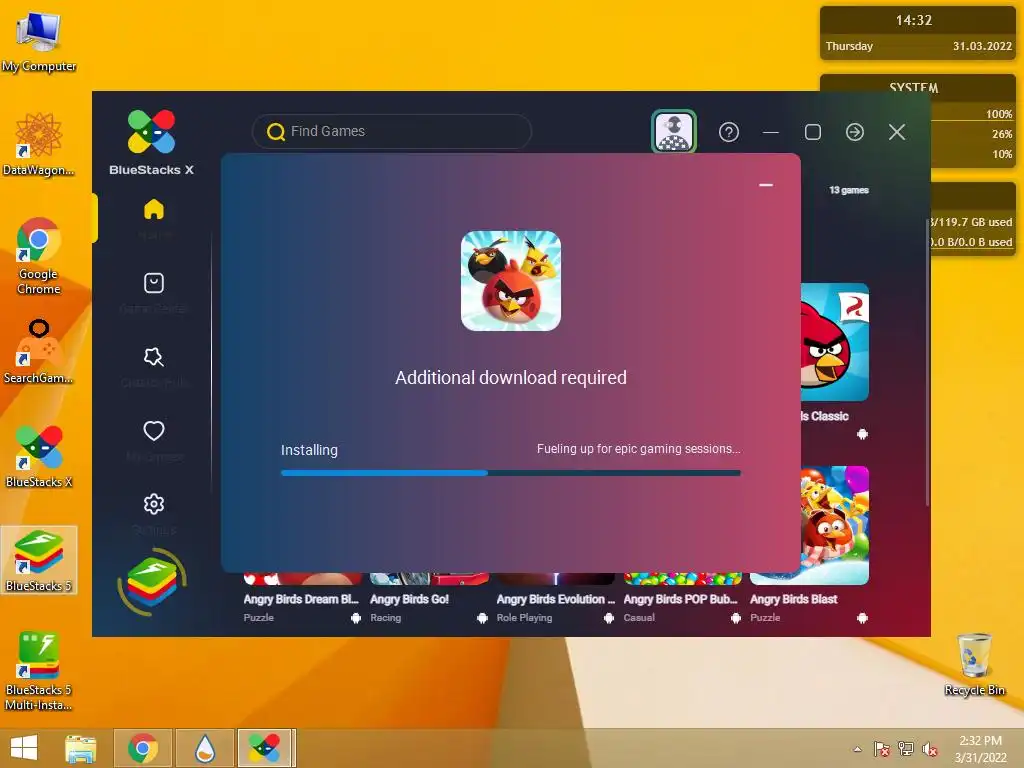Click the search magnifier icon
The width and height of the screenshot is (1024, 768).
coord(276,132)
